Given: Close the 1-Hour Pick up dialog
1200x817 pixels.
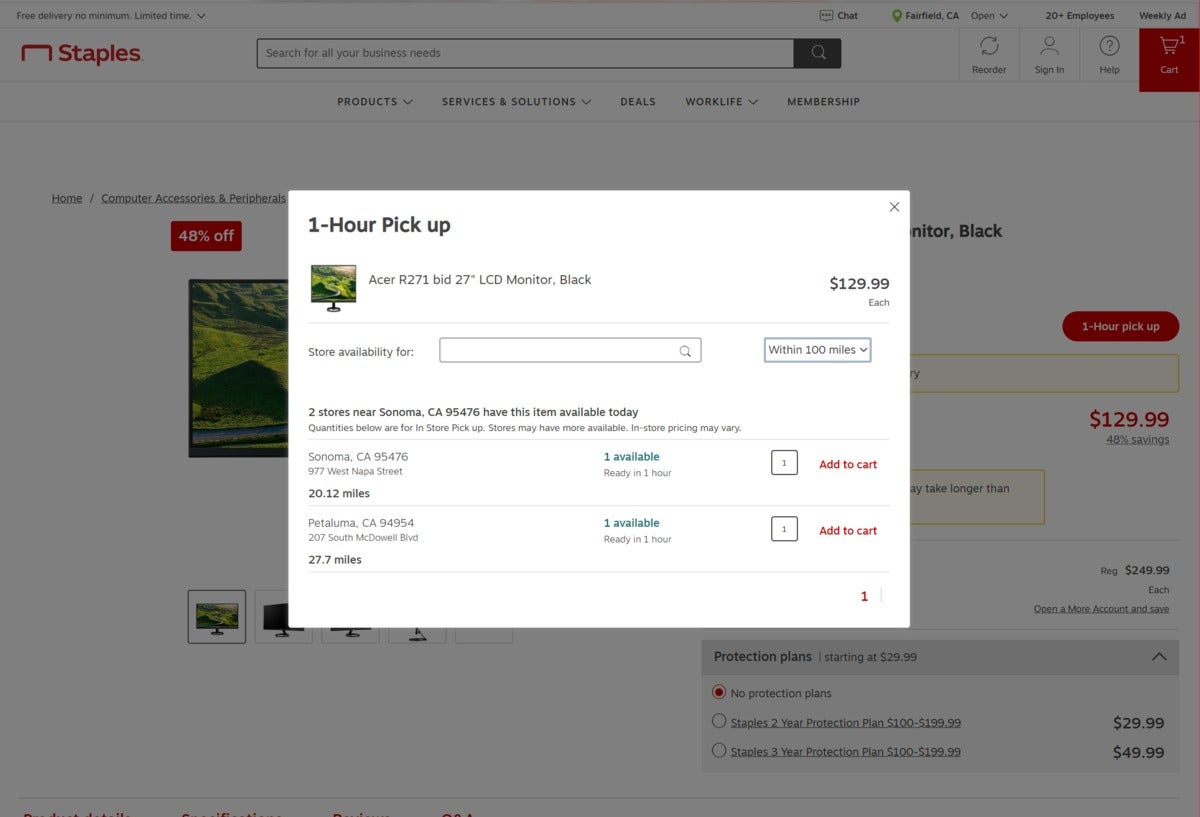Looking at the screenshot, I should pos(894,207).
